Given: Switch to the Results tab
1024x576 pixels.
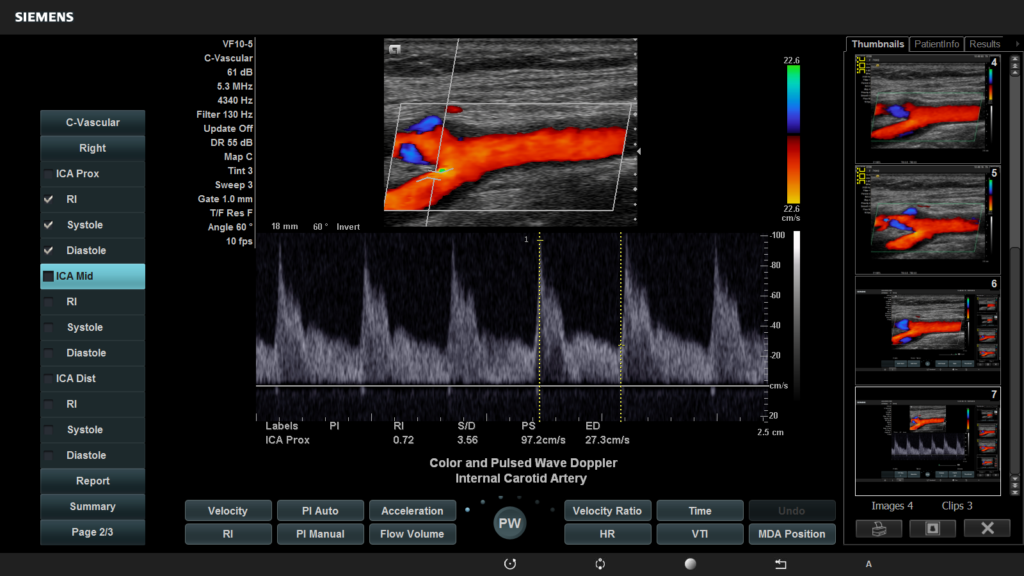Looking at the screenshot, I should 984,44.
